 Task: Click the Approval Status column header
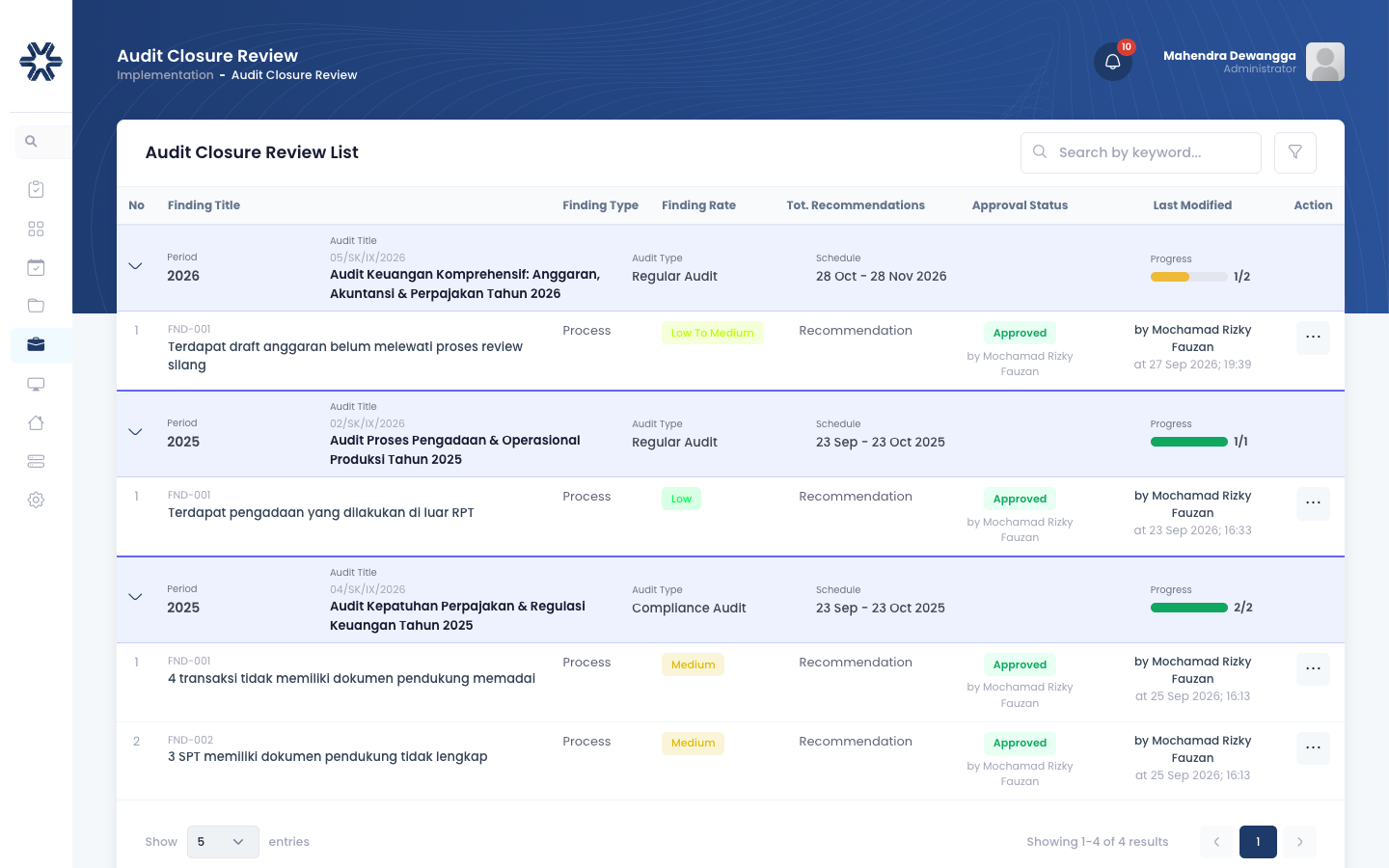[x=1020, y=205]
